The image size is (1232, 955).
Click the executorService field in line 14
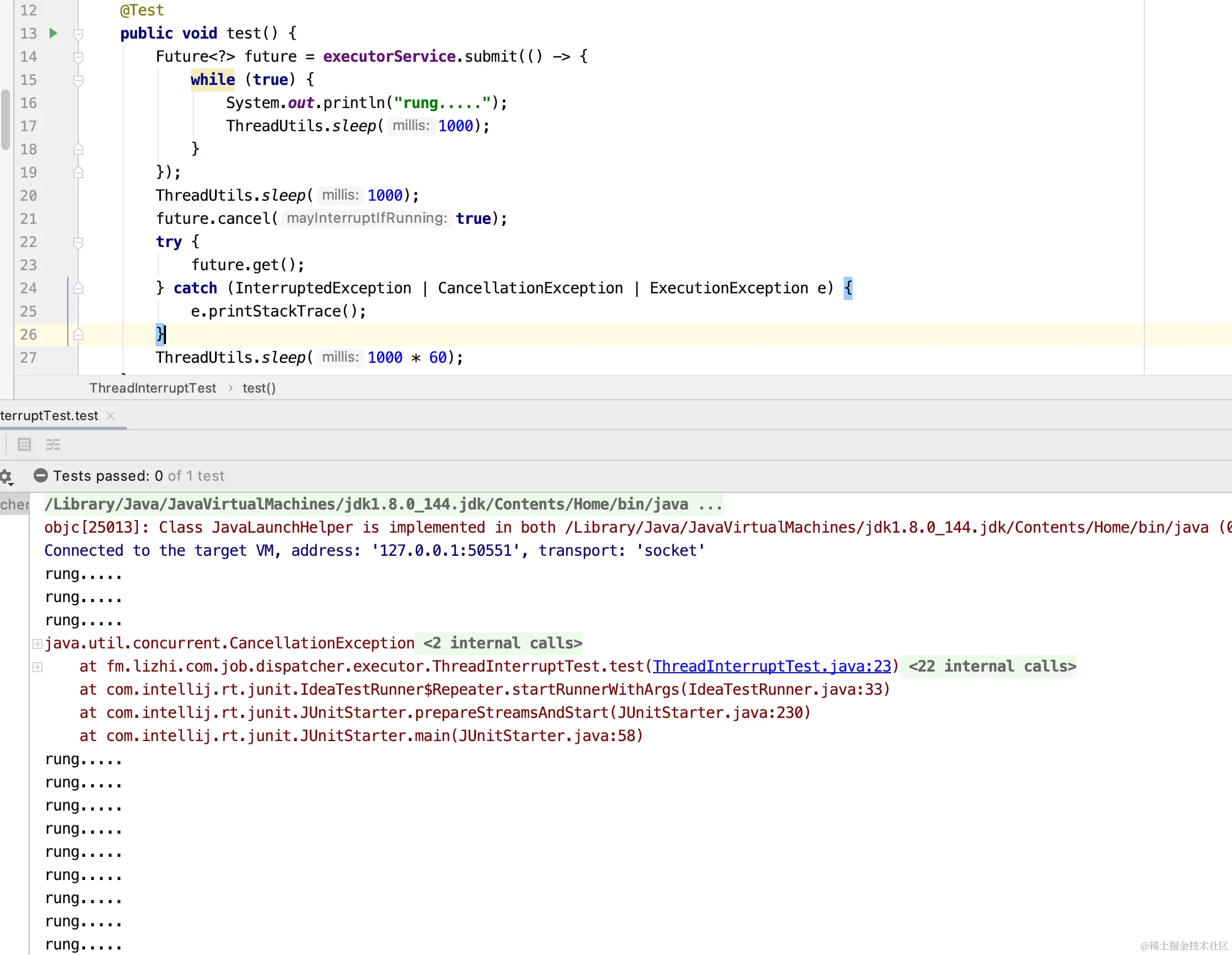click(x=389, y=56)
